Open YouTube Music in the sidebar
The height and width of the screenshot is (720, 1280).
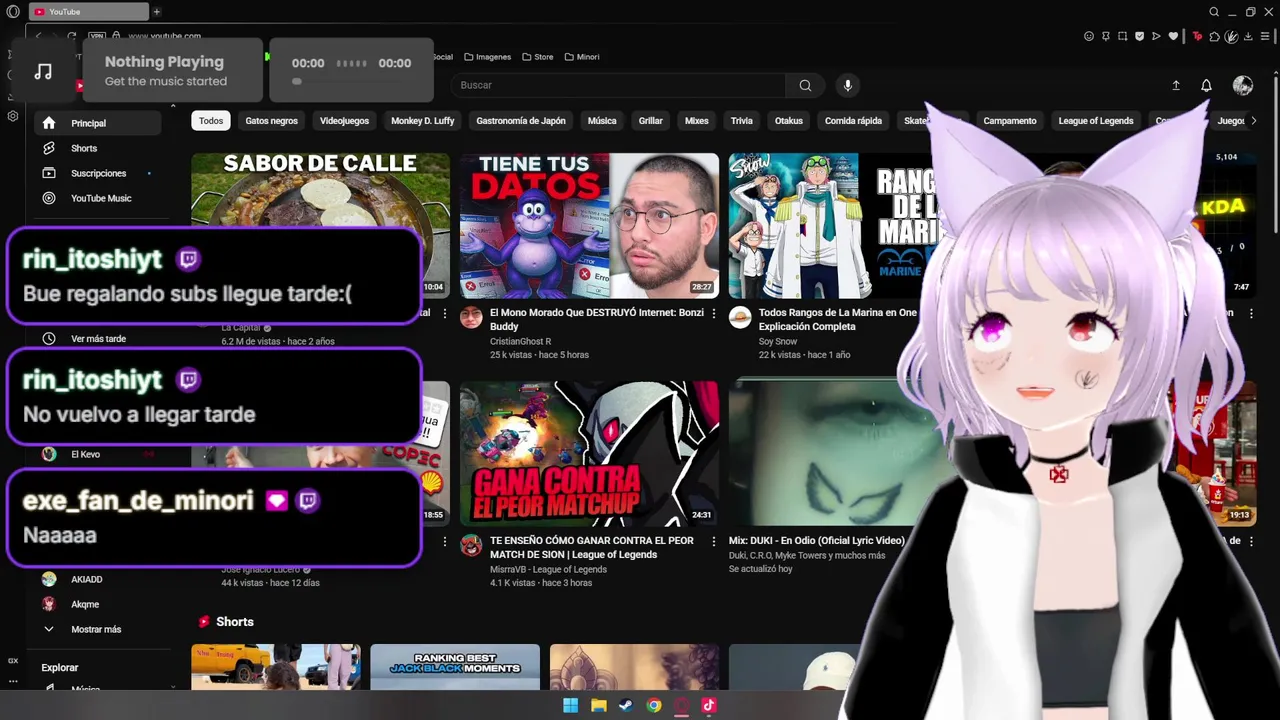[98, 198]
